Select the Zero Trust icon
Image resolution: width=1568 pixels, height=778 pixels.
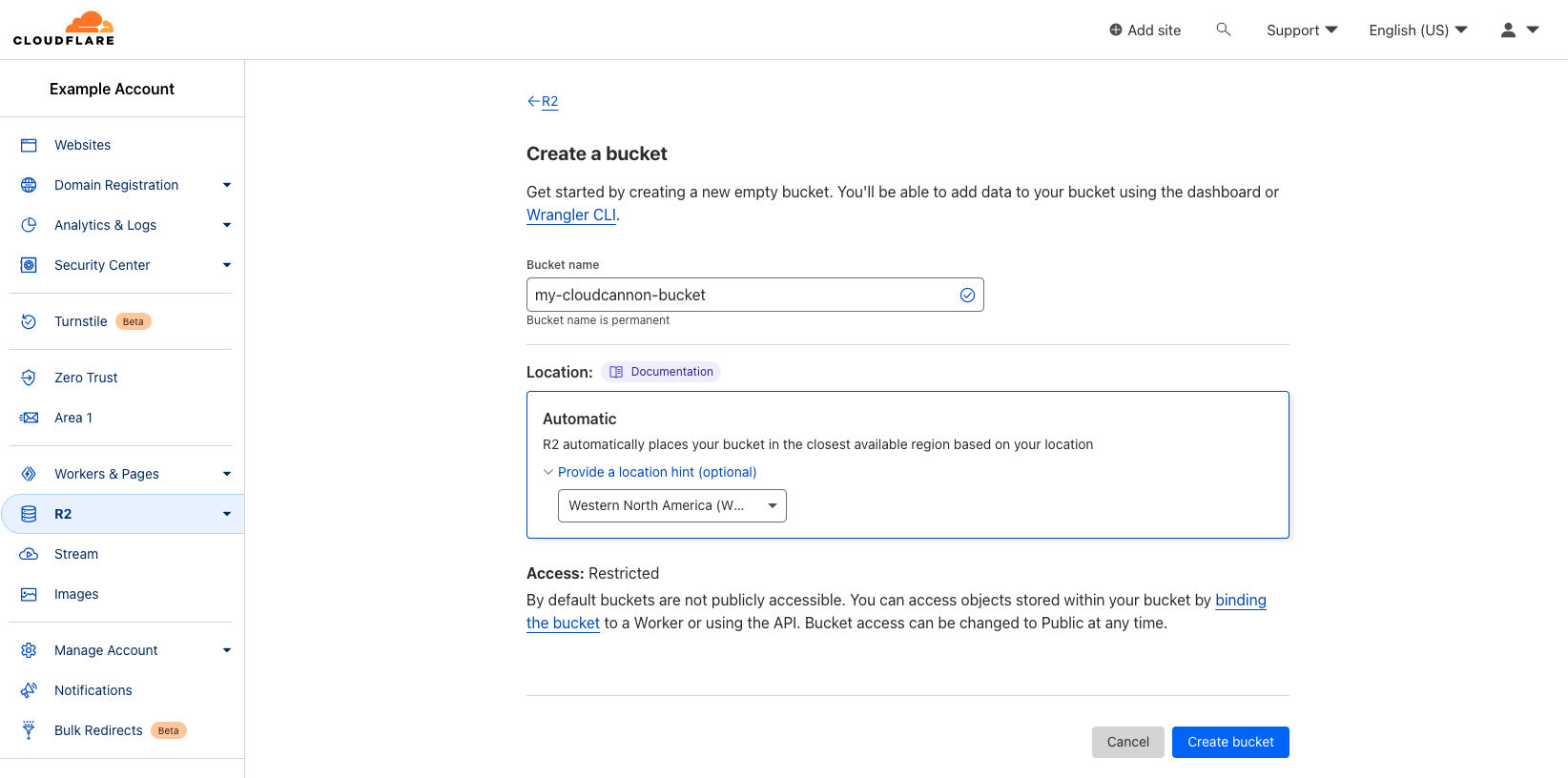tap(29, 377)
